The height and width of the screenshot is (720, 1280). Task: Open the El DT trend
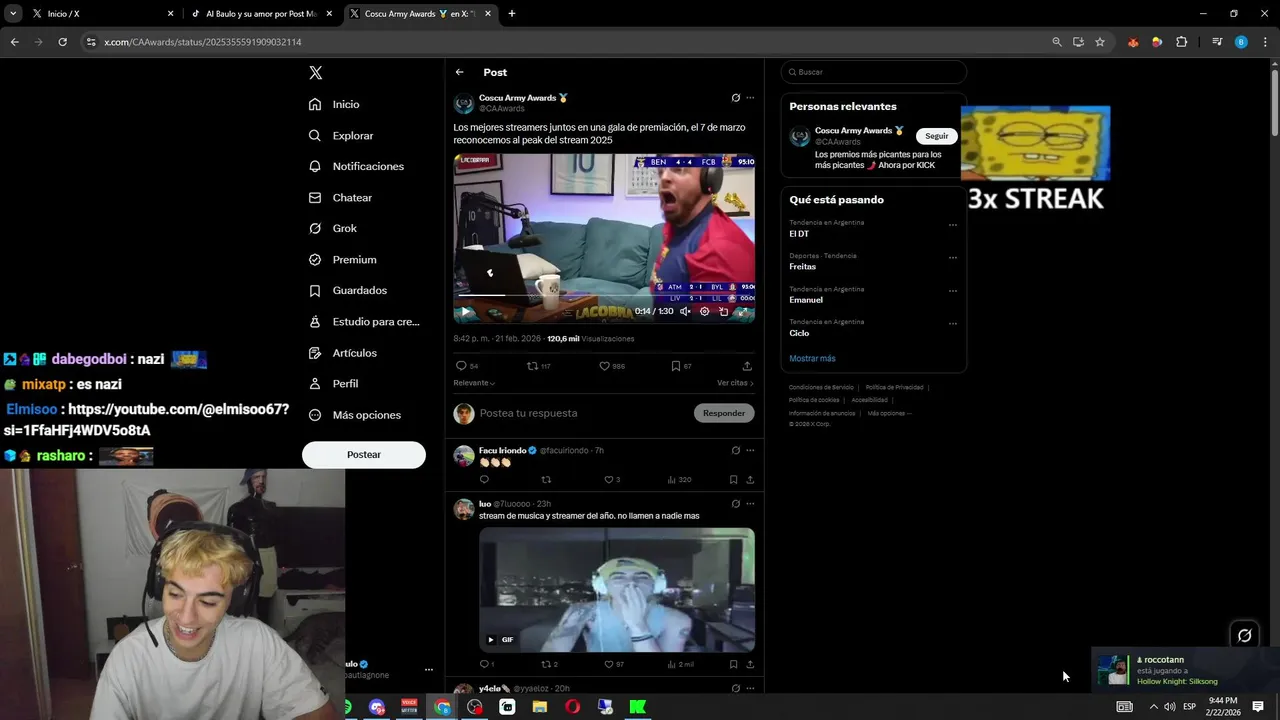pos(799,234)
